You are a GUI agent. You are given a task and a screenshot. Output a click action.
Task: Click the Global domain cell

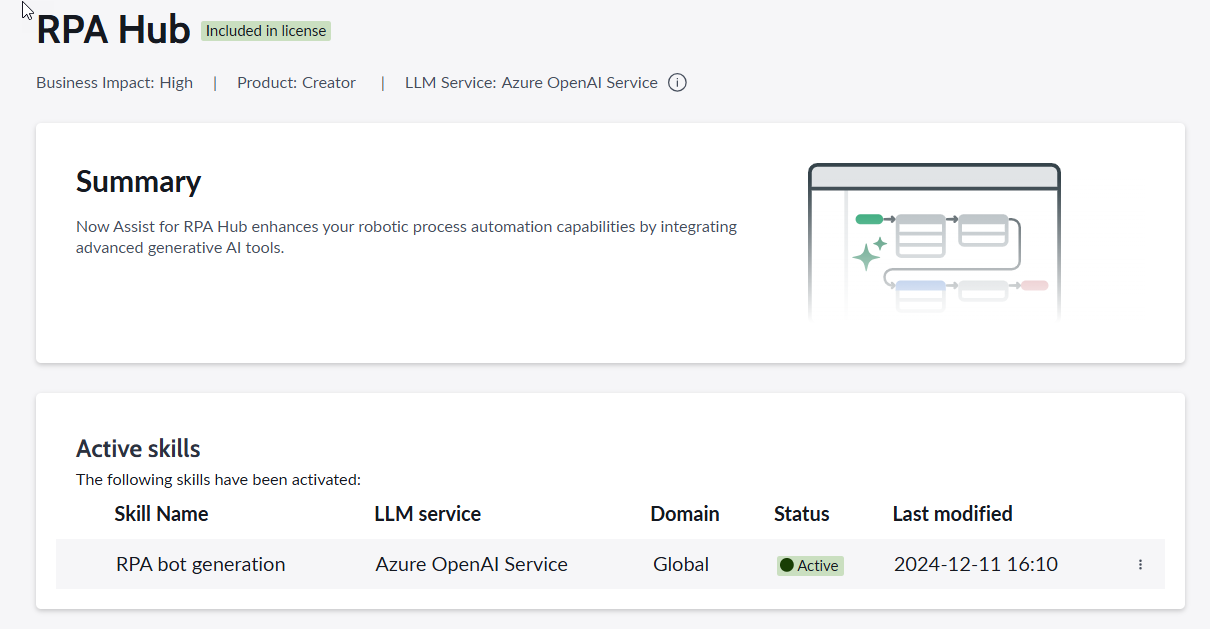(x=681, y=565)
